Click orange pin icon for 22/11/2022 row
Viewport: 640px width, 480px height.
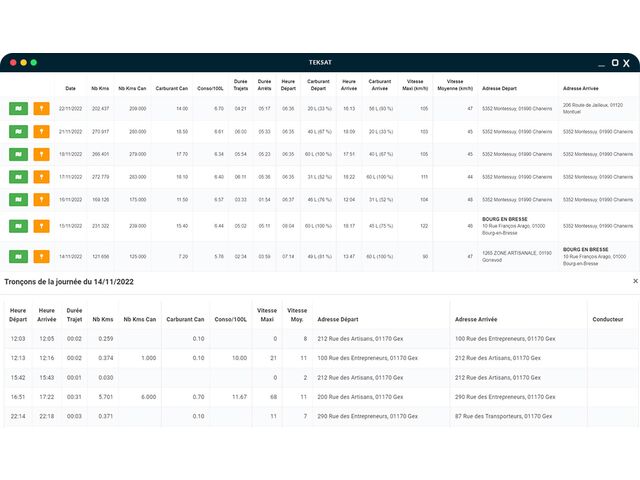click(41, 108)
